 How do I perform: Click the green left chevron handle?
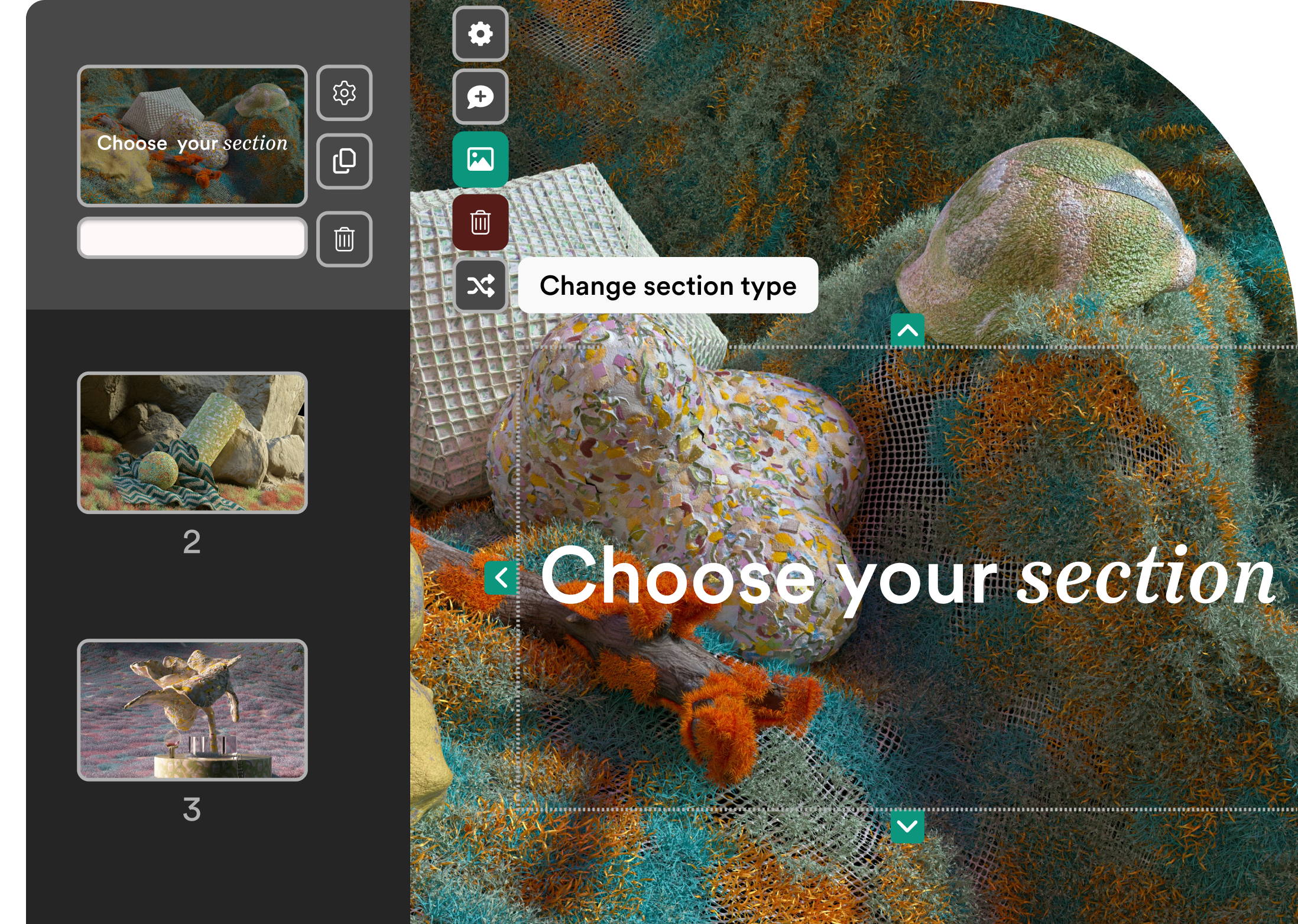point(501,577)
